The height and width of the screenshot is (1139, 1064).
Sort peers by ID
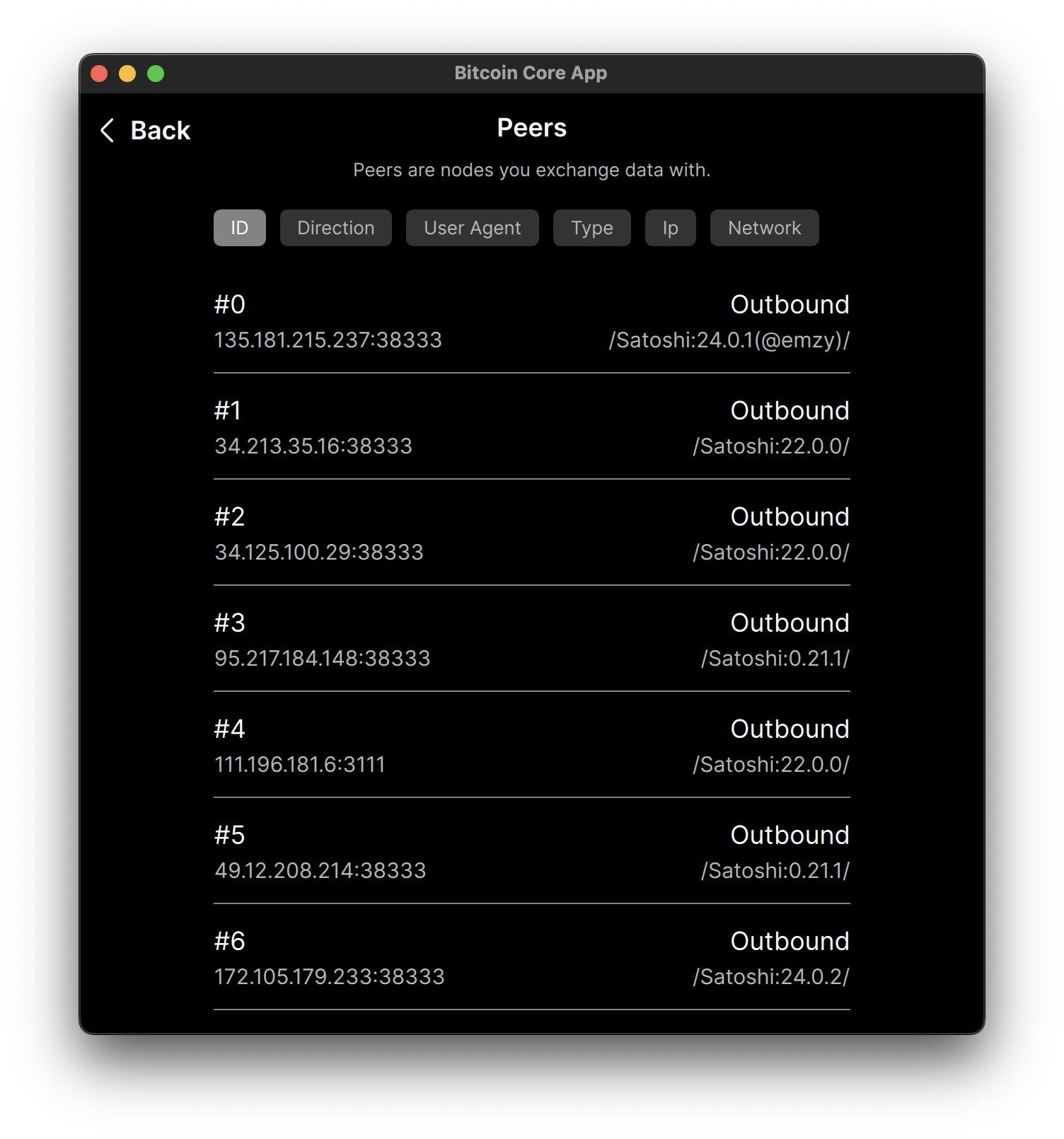click(240, 228)
